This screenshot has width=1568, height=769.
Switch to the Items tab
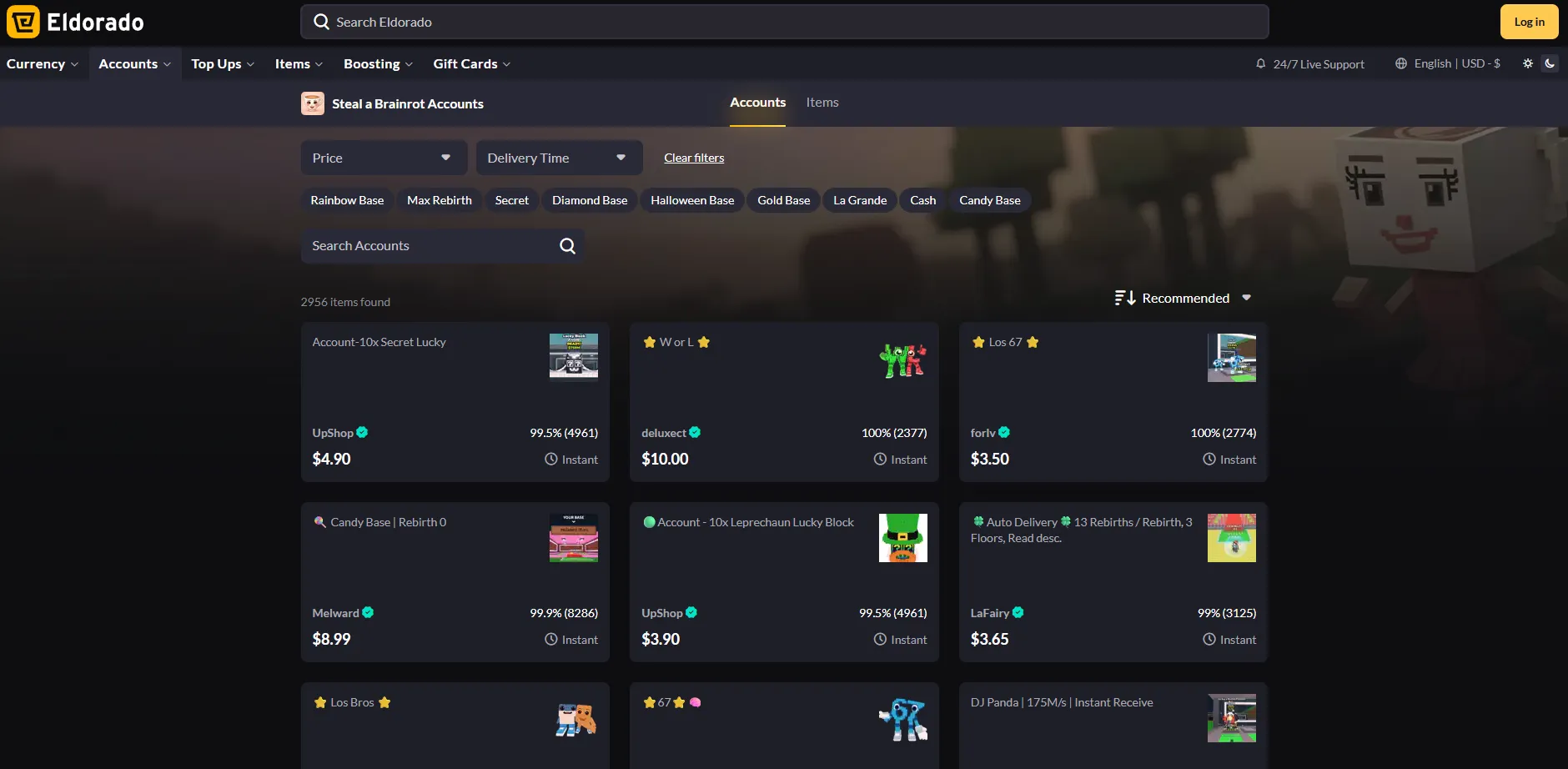(x=822, y=103)
